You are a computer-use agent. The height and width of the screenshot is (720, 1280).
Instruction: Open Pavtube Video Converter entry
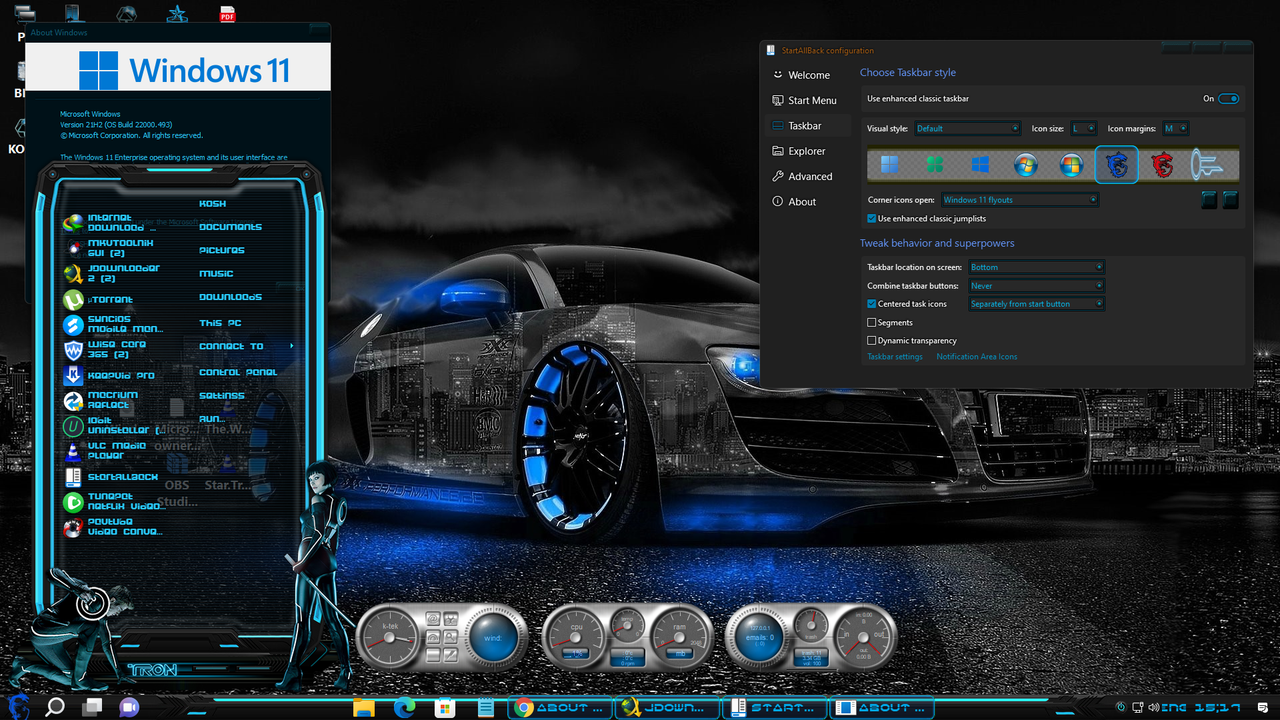pyautogui.click(x=113, y=527)
